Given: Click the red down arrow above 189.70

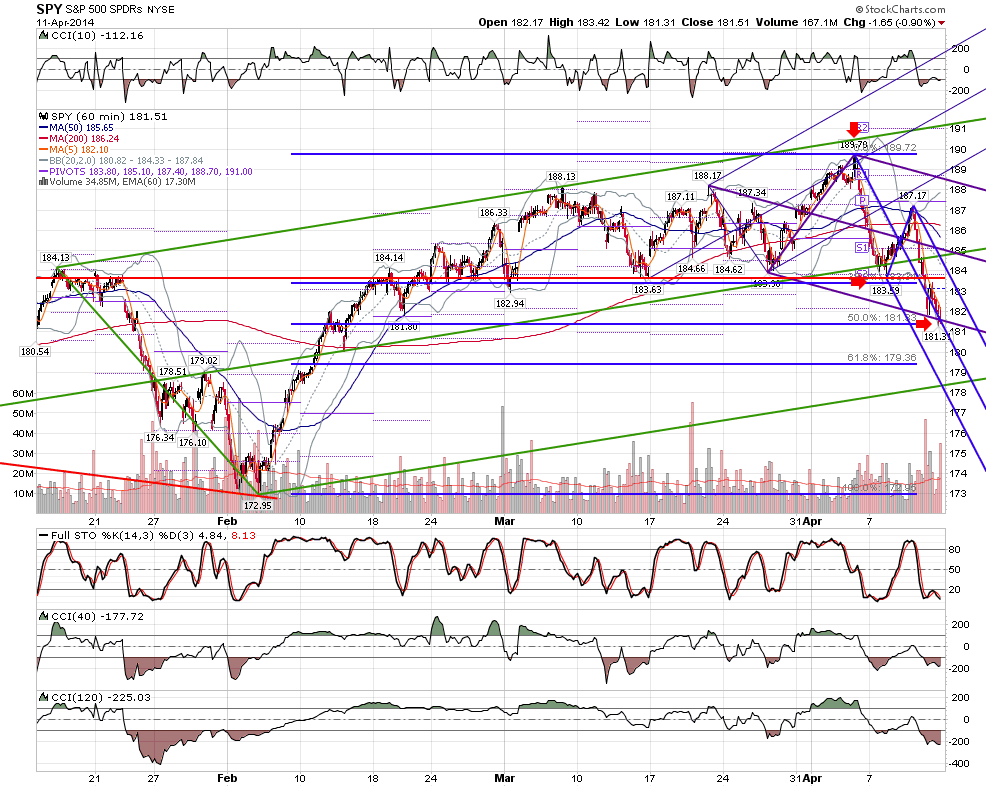Looking at the screenshot, I should (x=853, y=130).
